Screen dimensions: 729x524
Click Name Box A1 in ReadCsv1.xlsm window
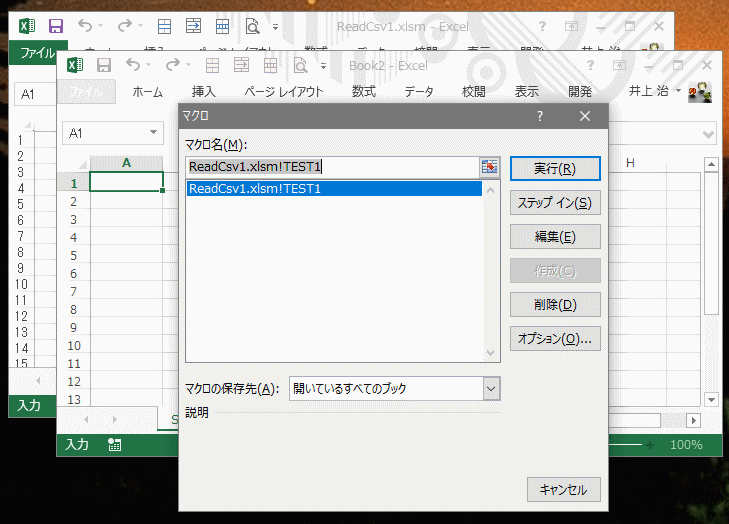click(35, 94)
